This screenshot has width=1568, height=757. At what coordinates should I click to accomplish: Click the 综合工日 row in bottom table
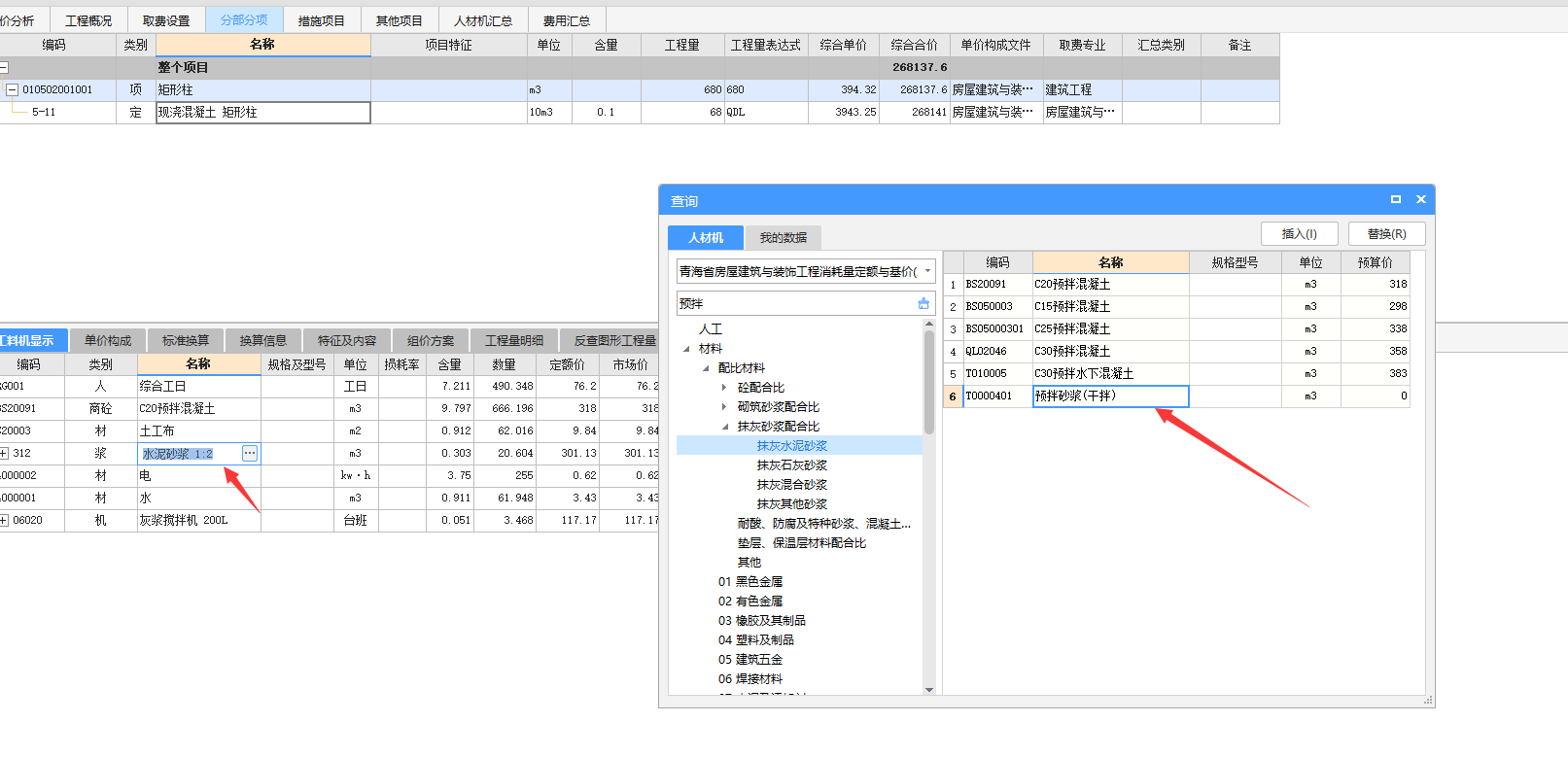[x=331, y=387]
